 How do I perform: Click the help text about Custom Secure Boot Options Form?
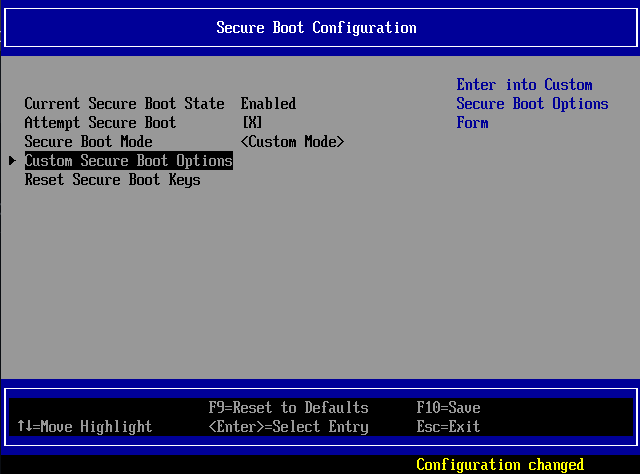[532, 104]
